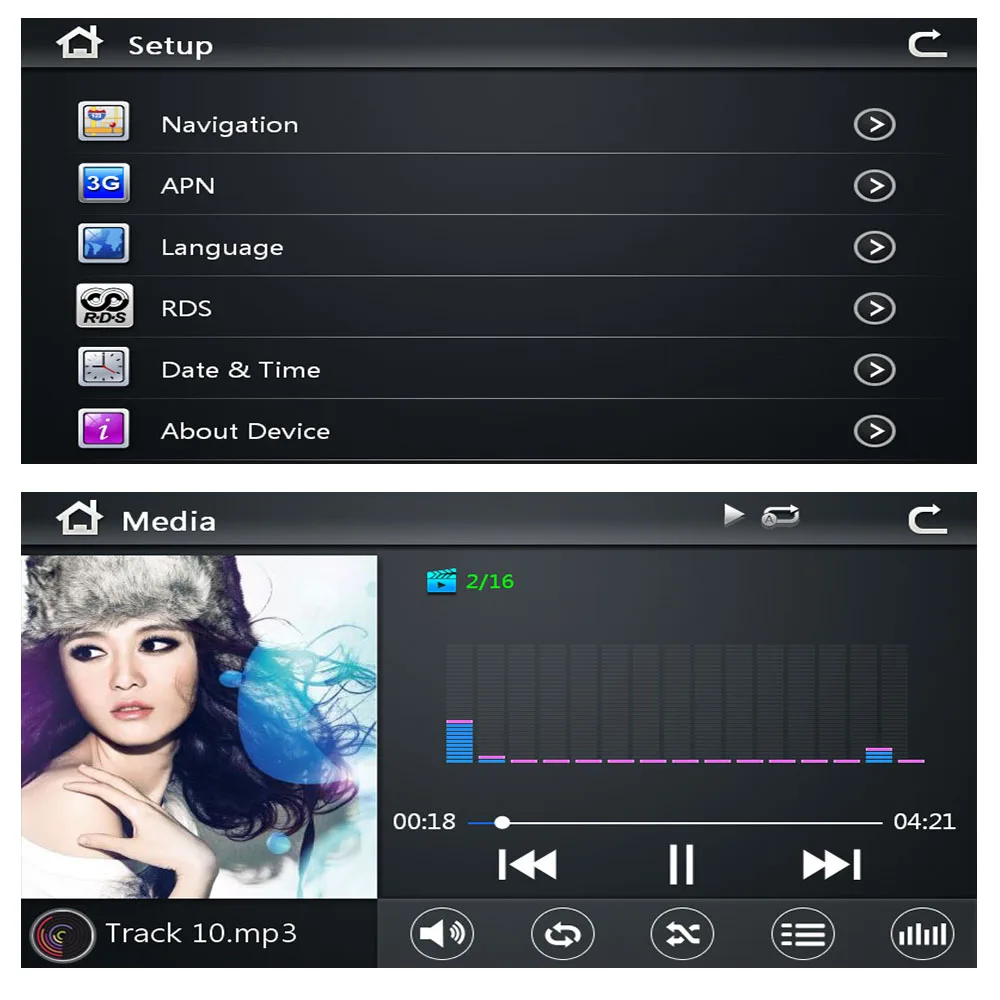Tap the home icon in Media screen
Screen dimensions: 1000x1000
[79, 518]
